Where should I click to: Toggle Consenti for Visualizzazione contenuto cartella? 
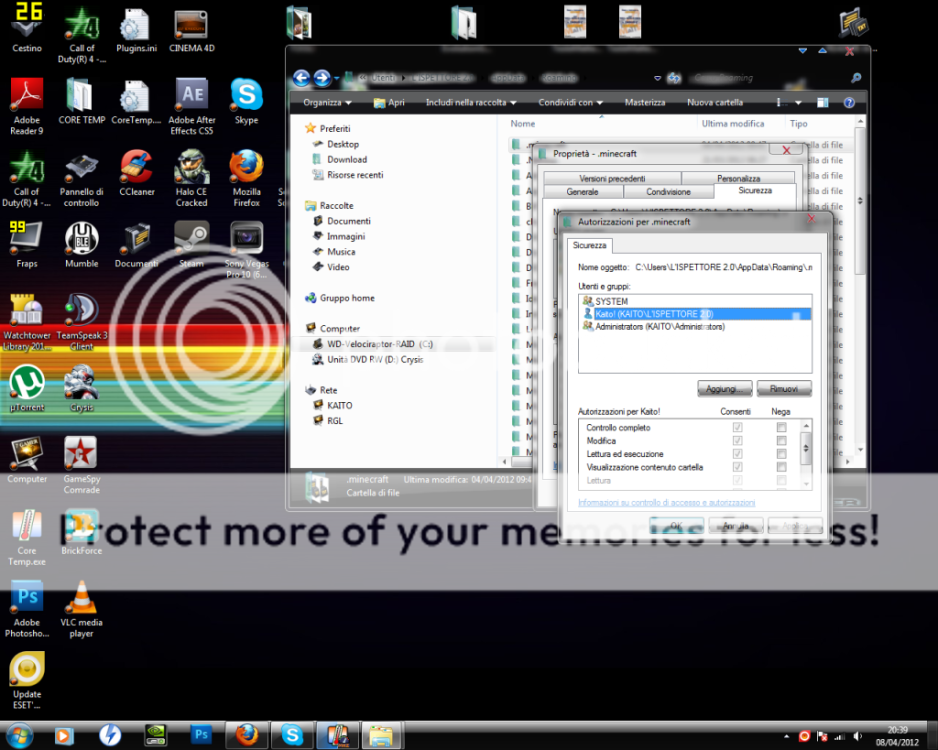pos(737,467)
